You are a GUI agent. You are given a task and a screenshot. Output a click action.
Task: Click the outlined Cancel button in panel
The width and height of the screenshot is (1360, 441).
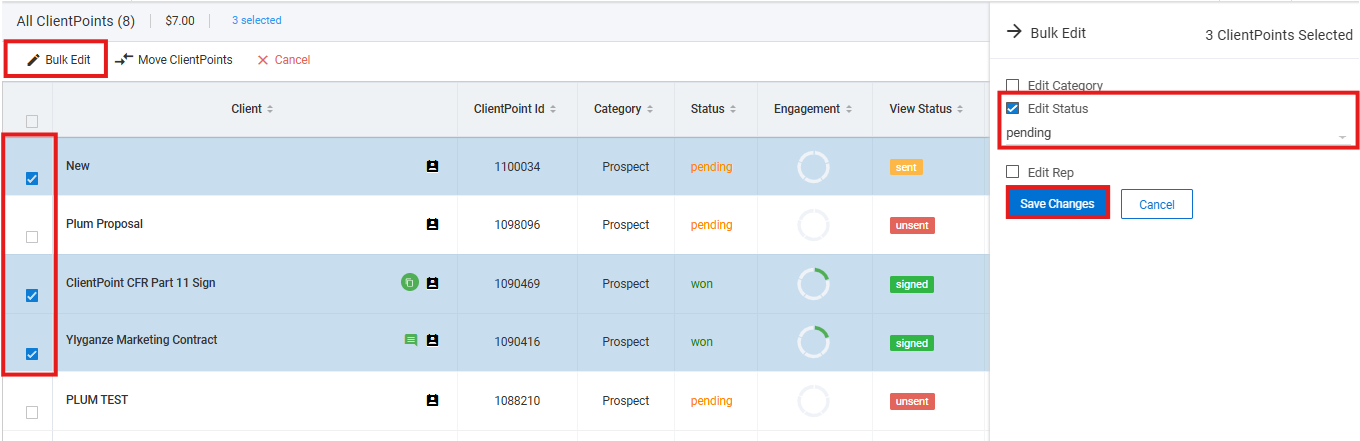coord(1157,204)
